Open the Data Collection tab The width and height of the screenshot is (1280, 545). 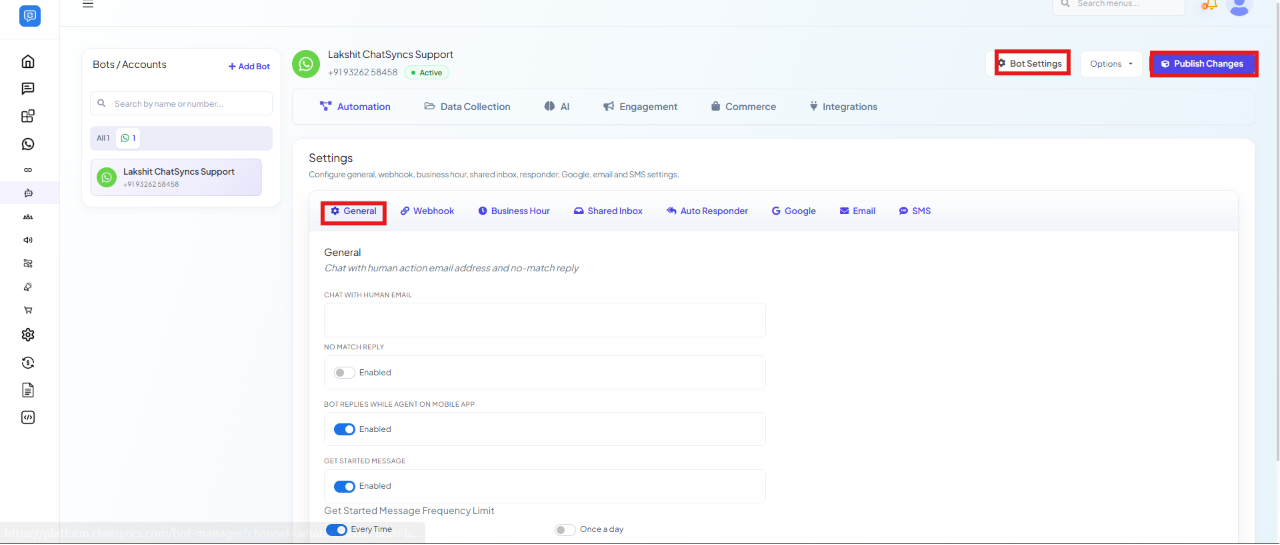(x=467, y=106)
